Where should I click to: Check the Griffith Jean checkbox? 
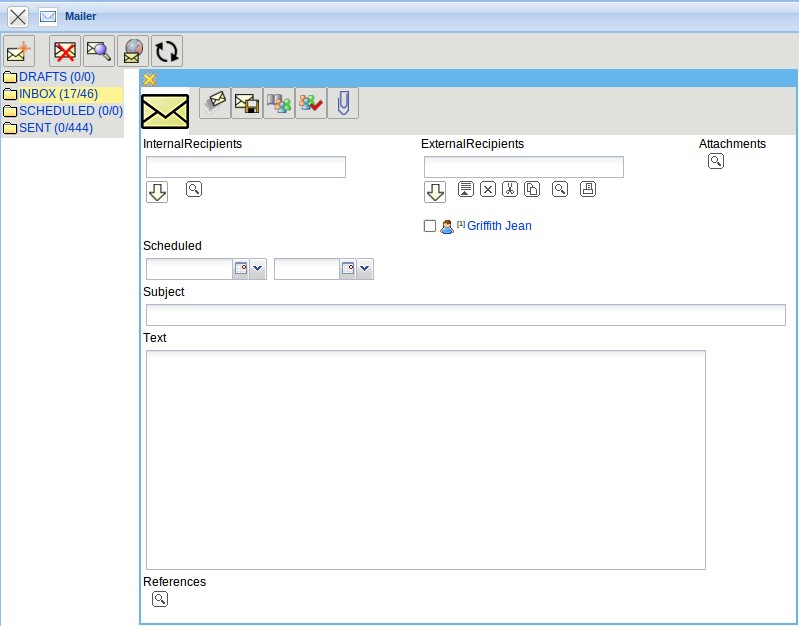pyautogui.click(x=430, y=226)
